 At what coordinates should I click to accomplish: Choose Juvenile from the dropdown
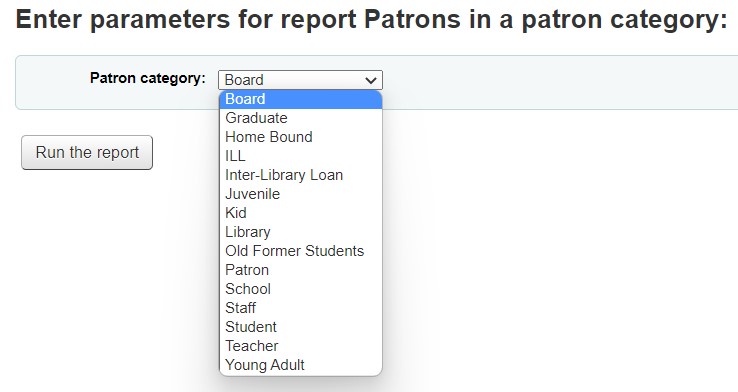click(301, 194)
